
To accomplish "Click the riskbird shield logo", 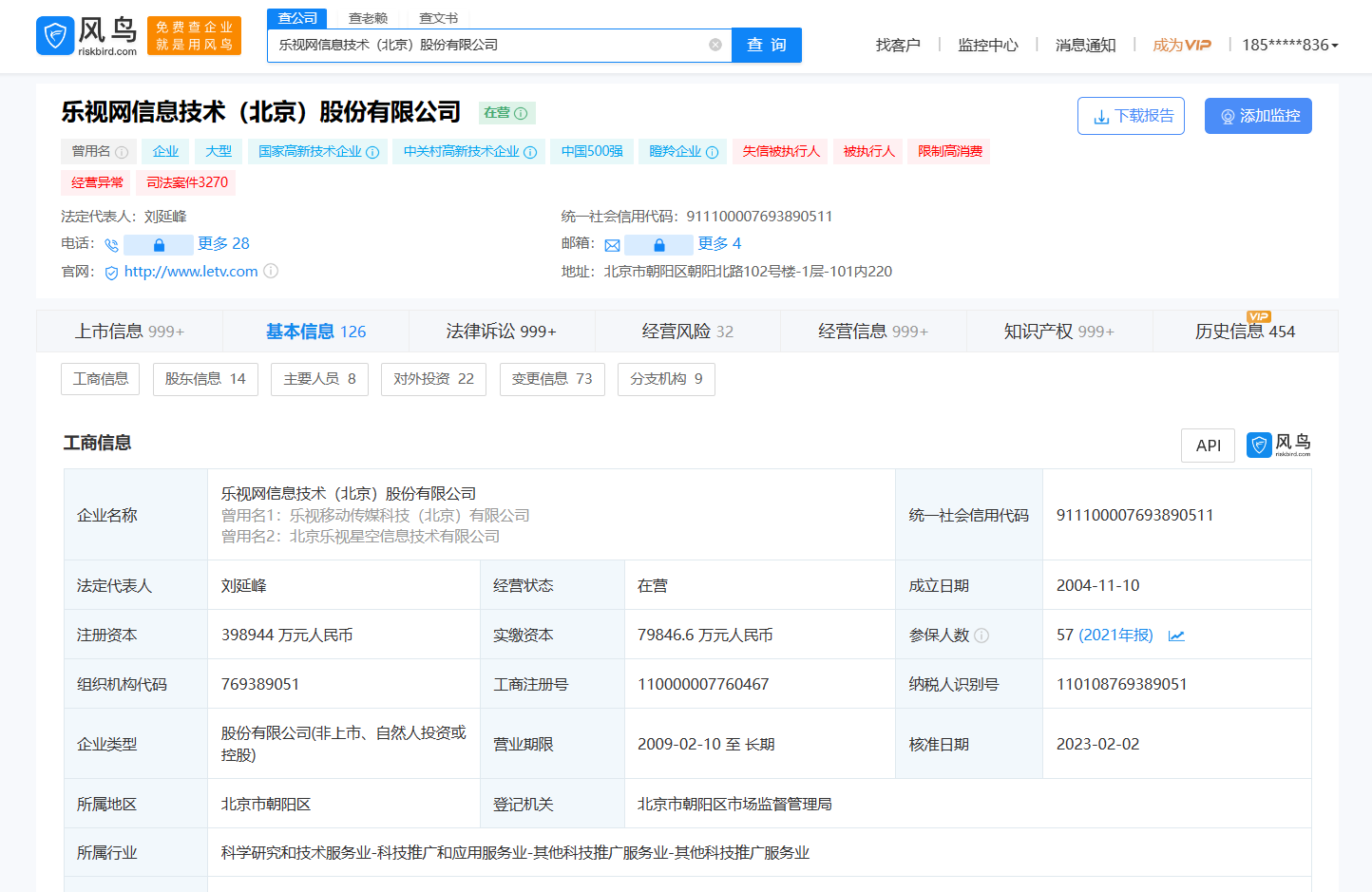I will [55, 36].
